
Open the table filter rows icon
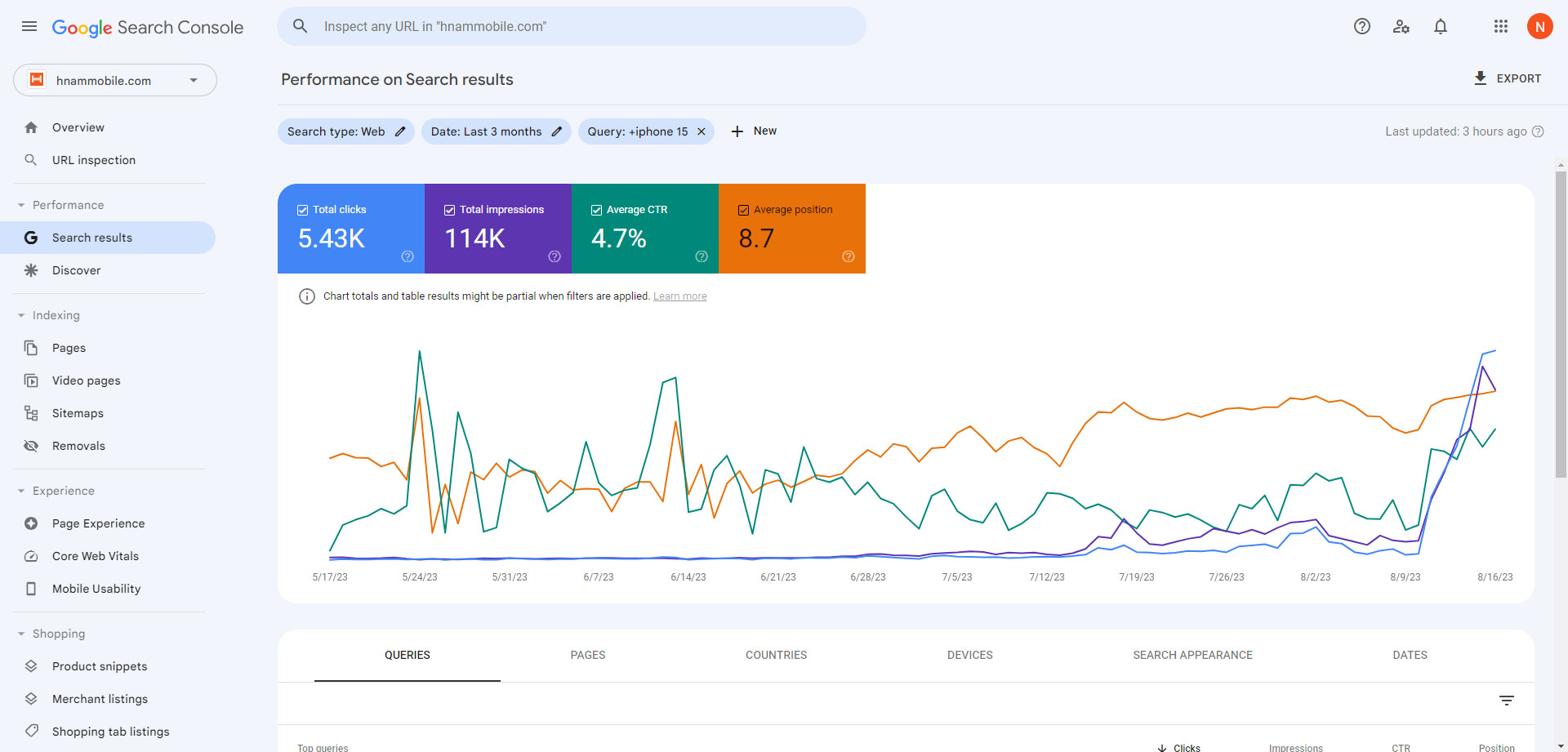pyautogui.click(x=1506, y=701)
